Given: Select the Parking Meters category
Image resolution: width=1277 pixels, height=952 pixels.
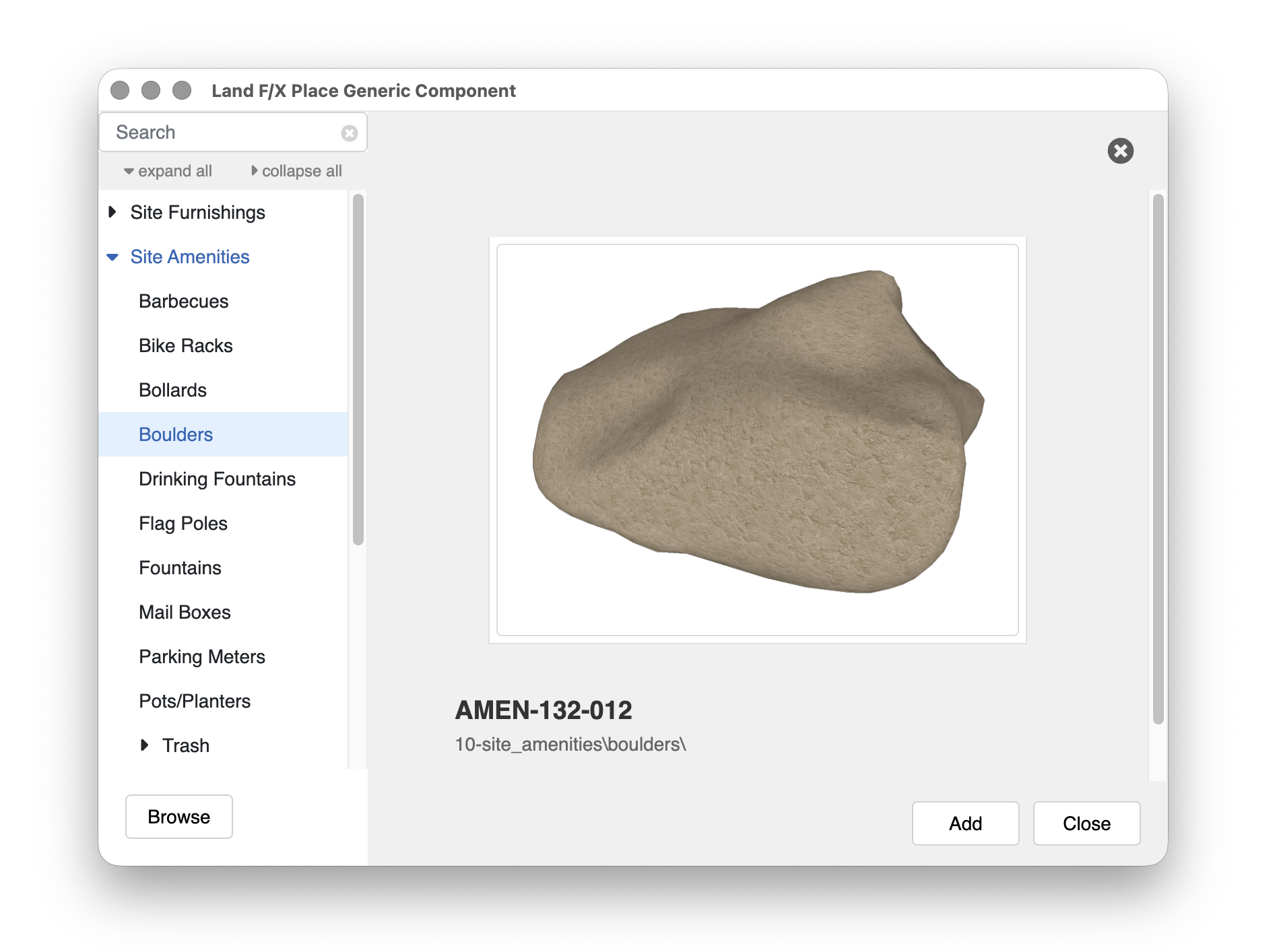Looking at the screenshot, I should (223, 656).
